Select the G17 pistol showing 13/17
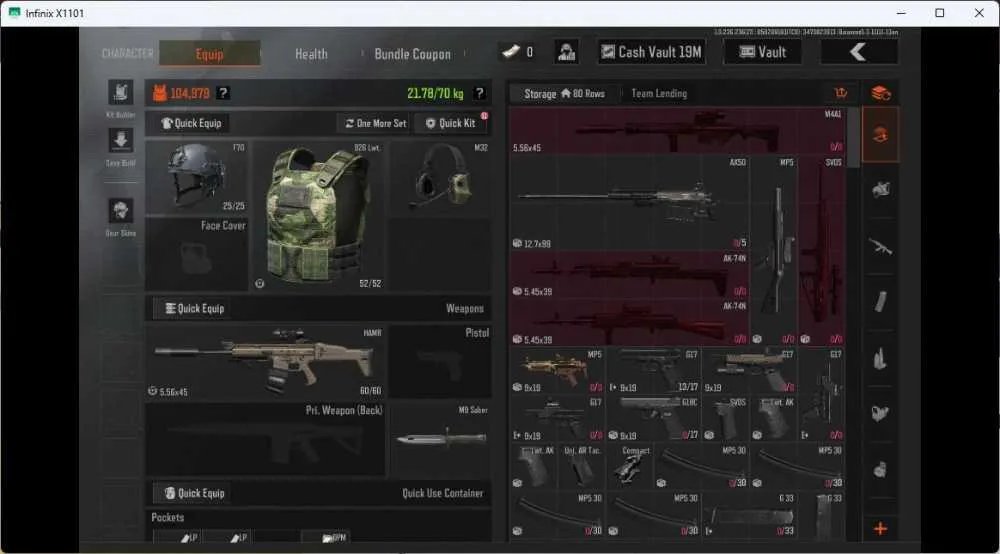Image resolution: width=1000 pixels, height=554 pixels. (x=653, y=370)
